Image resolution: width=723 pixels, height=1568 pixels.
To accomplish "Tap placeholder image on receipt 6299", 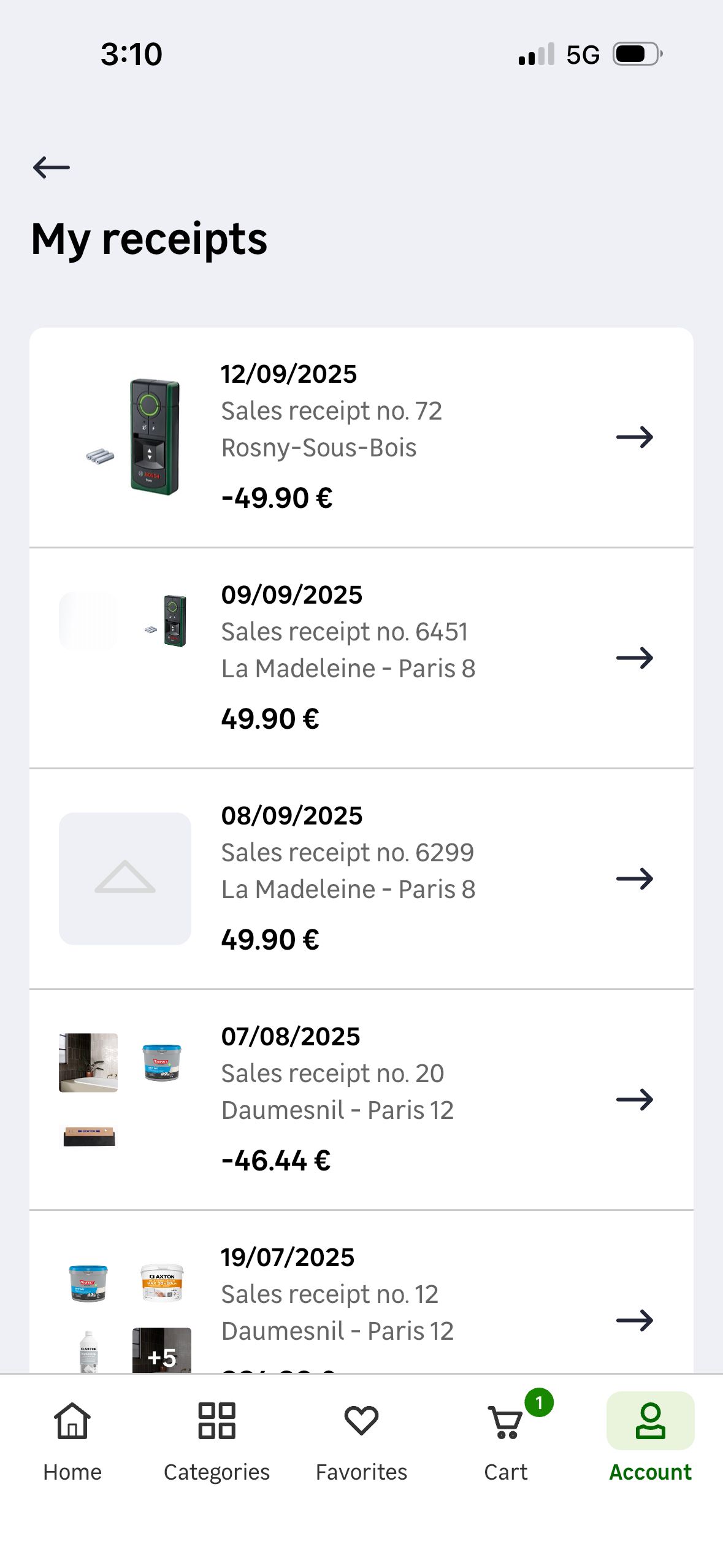I will (125, 878).
